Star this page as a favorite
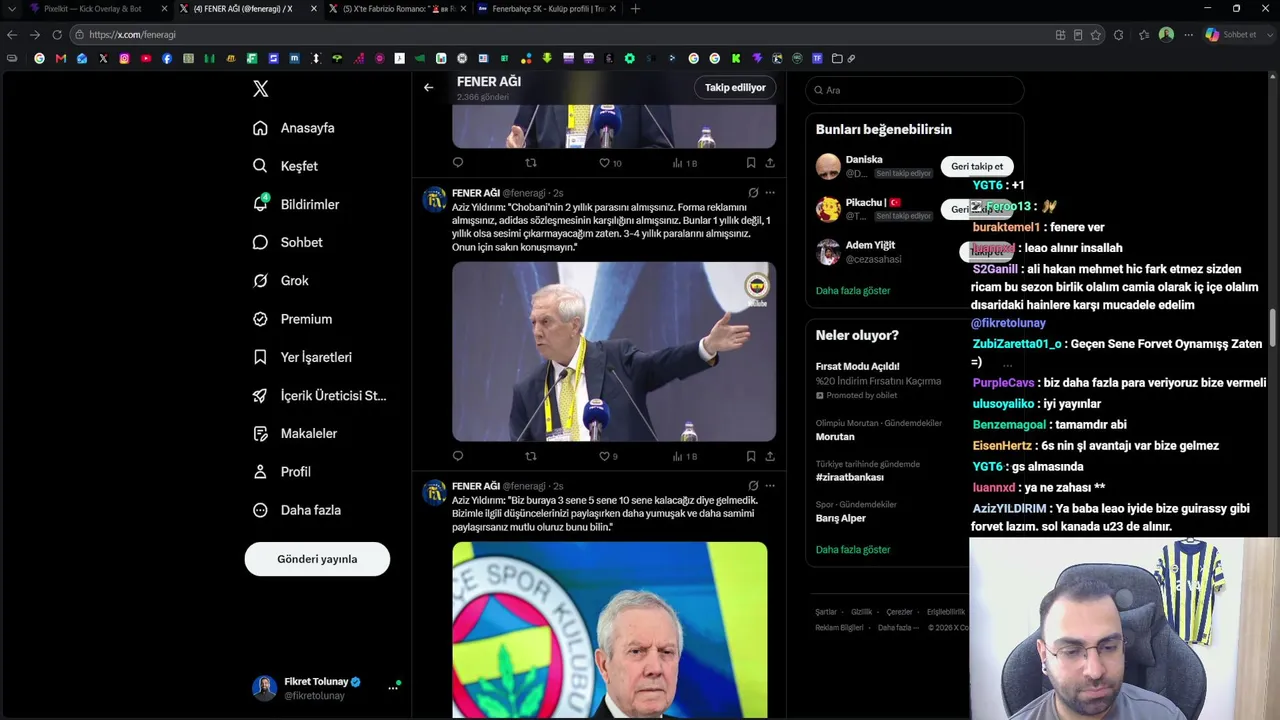 point(1096,35)
